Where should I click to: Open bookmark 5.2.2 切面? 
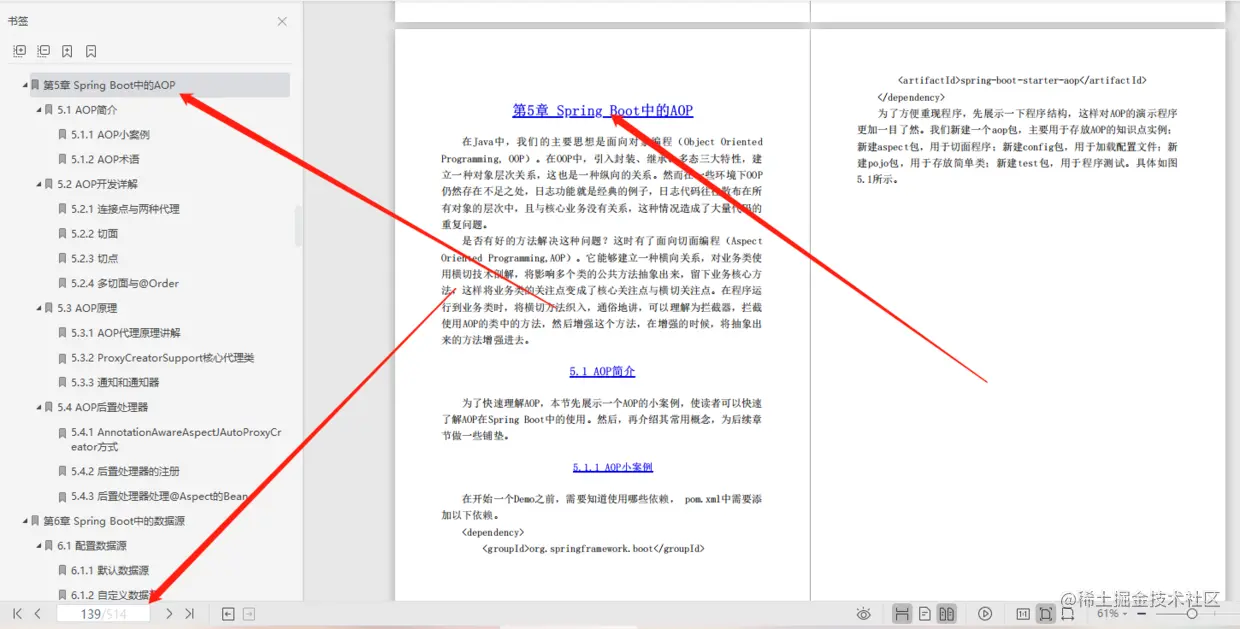tap(95, 234)
